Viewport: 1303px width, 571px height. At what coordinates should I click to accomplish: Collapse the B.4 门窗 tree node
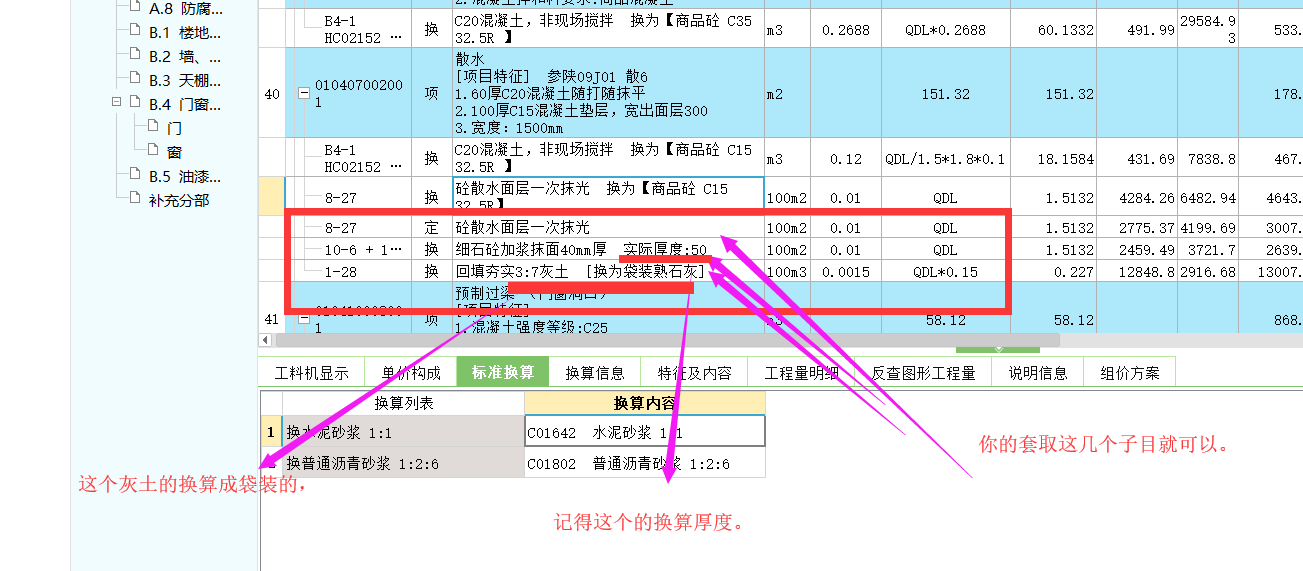coord(117,103)
